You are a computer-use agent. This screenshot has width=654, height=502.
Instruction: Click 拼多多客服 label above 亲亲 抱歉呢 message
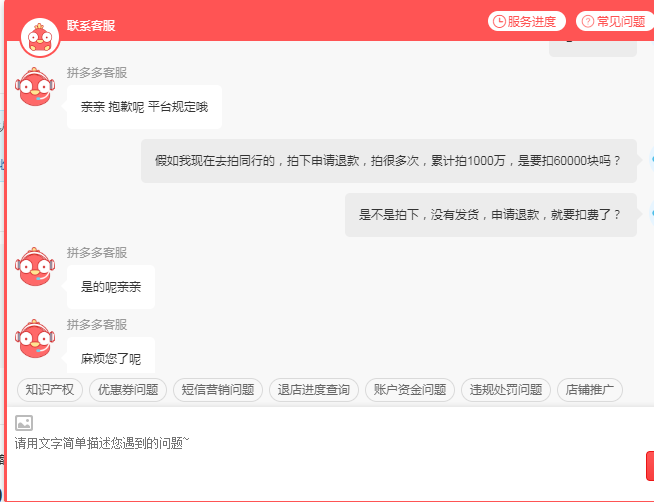97,73
